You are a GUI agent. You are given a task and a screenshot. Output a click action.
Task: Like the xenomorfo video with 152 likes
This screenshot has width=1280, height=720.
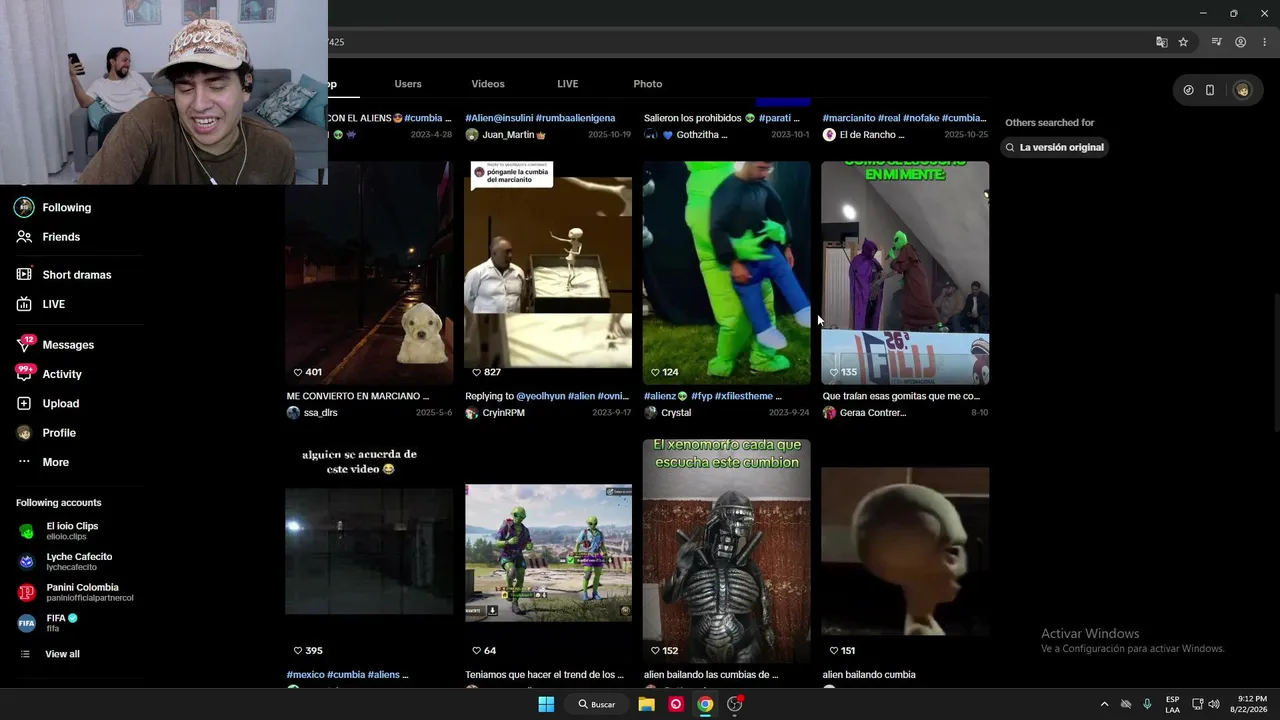click(655, 650)
